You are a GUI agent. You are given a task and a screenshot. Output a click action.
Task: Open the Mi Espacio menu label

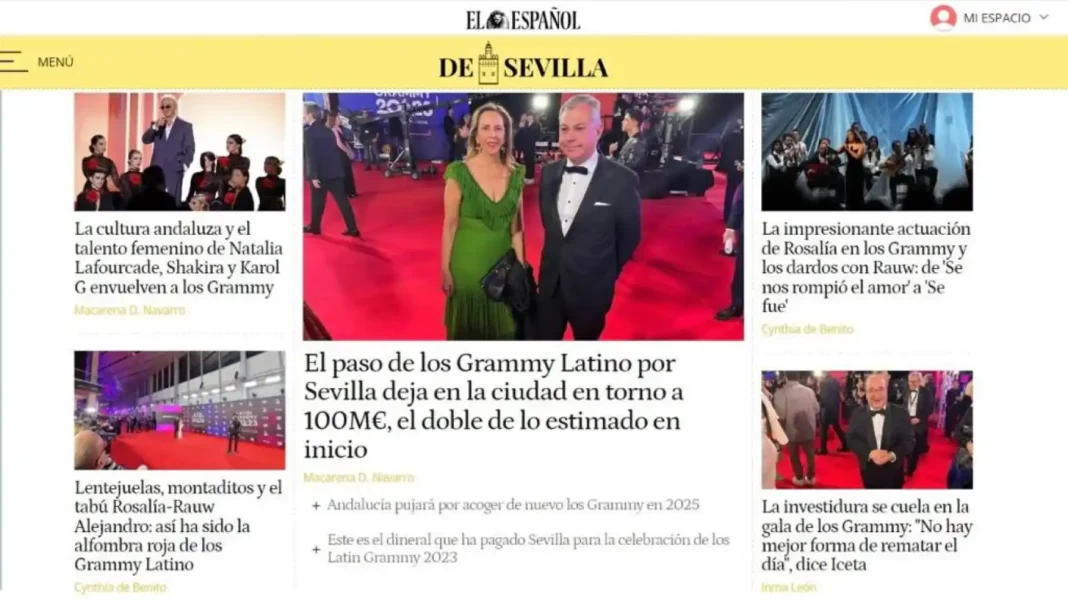(996, 18)
